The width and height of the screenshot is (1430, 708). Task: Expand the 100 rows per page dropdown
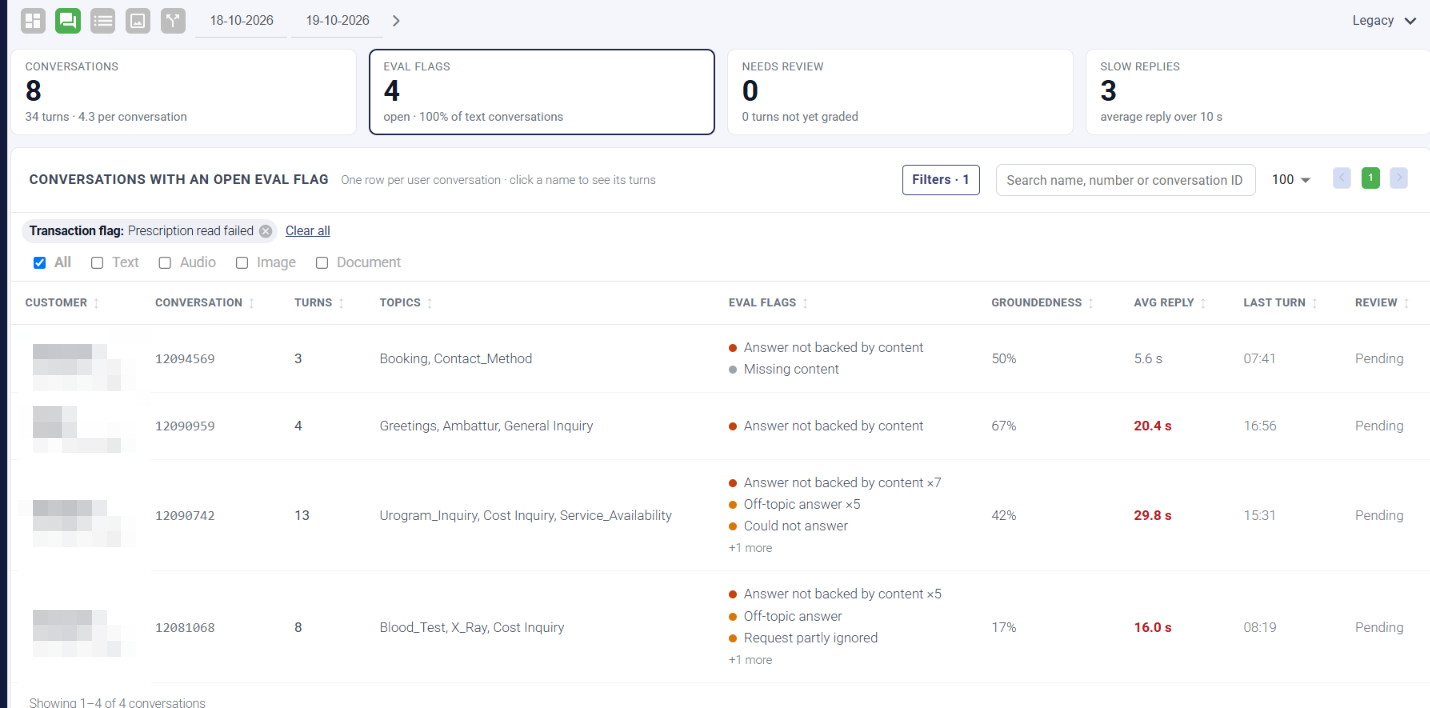click(1291, 180)
